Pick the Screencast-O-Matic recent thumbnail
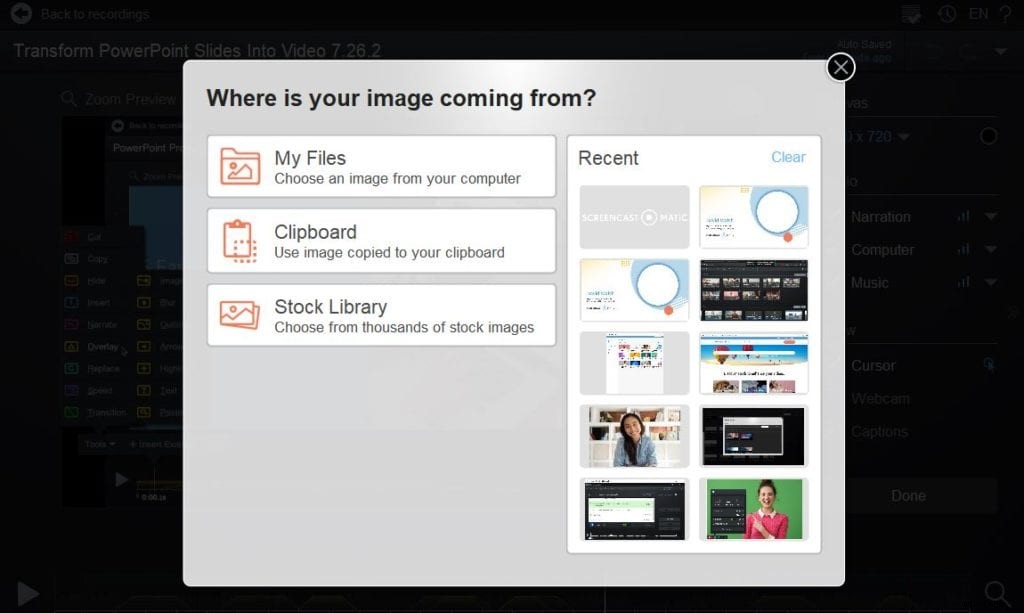The image size is (1024, 613). tap(634, 216)
